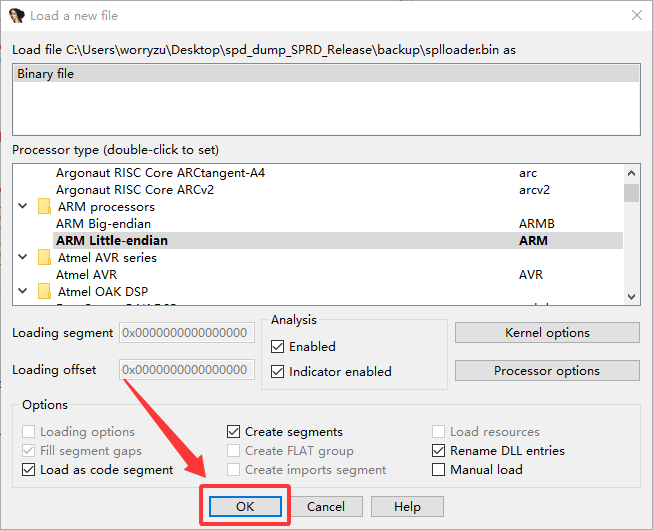The image size is (653, 530).
Task: Collapse the Atmel AVR series group
Action: pos(23,257)
